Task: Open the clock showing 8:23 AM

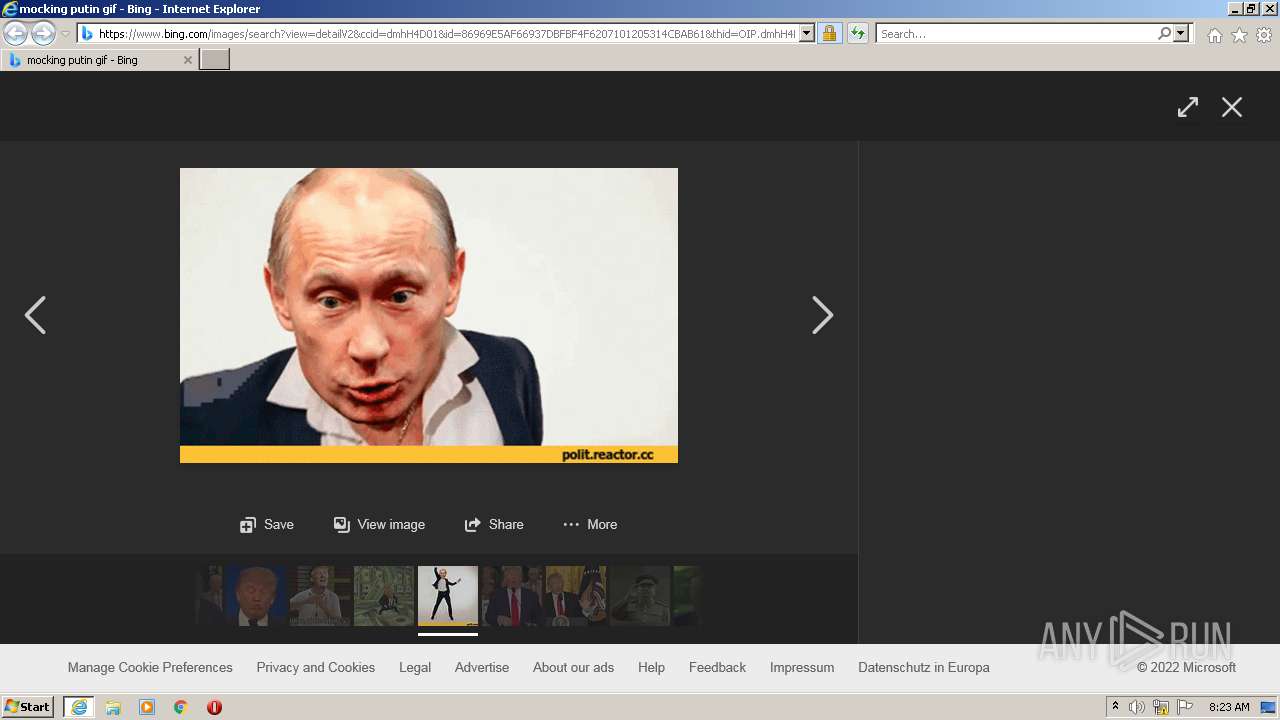Action: tap(1229, 707)
